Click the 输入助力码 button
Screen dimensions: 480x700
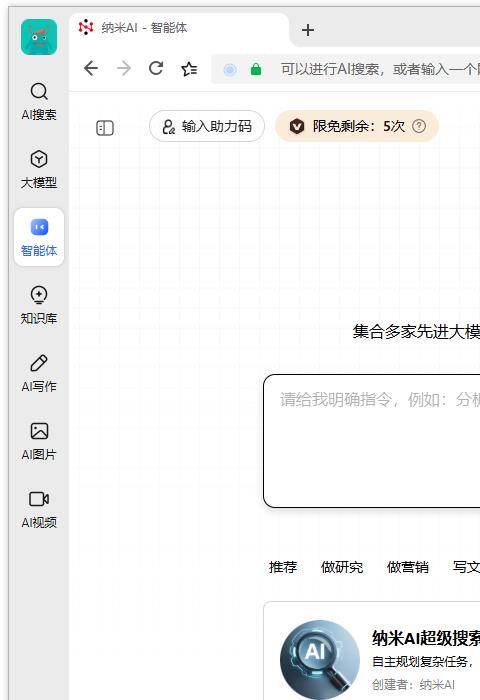[207, 126]
